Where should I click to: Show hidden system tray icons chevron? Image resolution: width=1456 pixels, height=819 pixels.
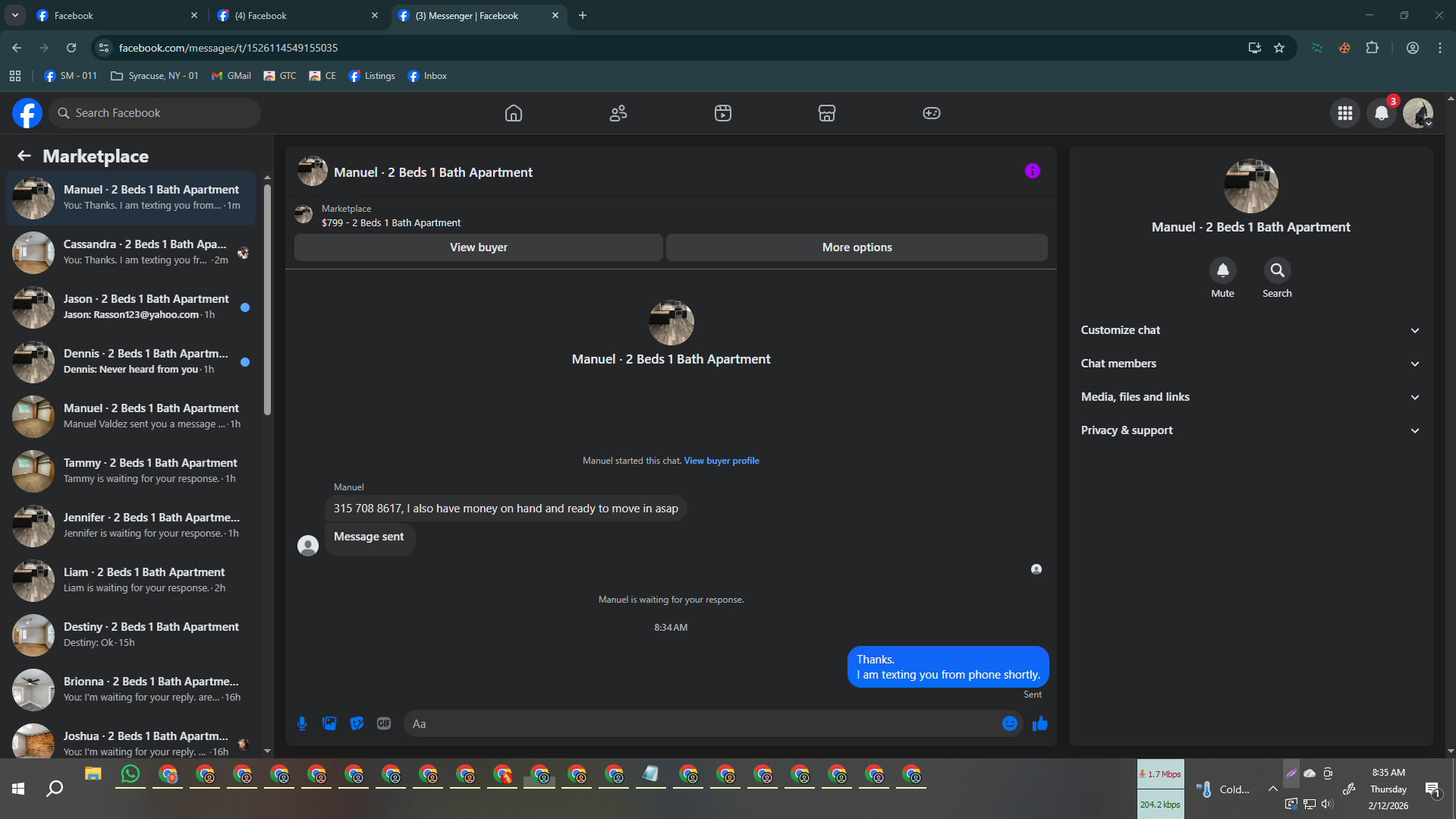[x=1272, y=789]
